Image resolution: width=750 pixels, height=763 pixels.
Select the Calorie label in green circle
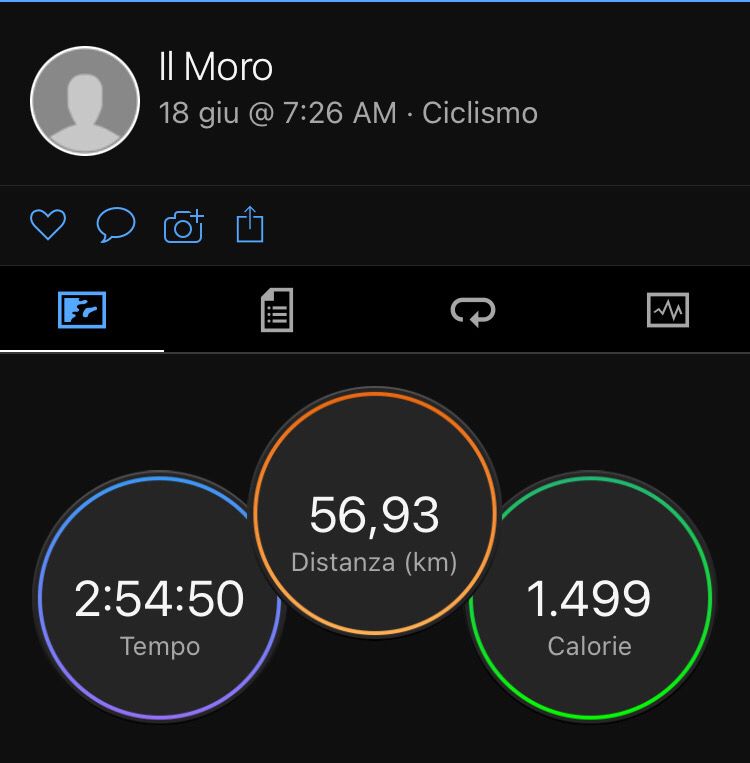pos(589,646)
